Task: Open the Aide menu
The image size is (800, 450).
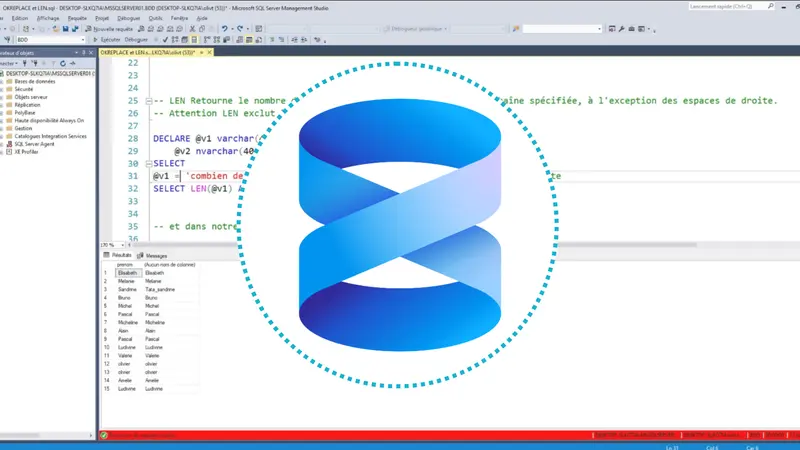Action: click(202, 18)
